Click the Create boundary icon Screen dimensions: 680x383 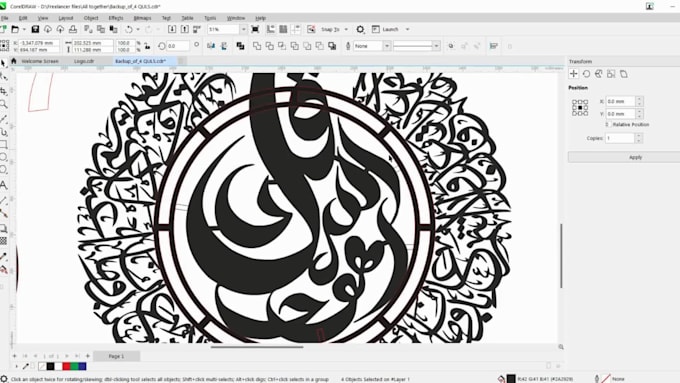coord(332,46)
